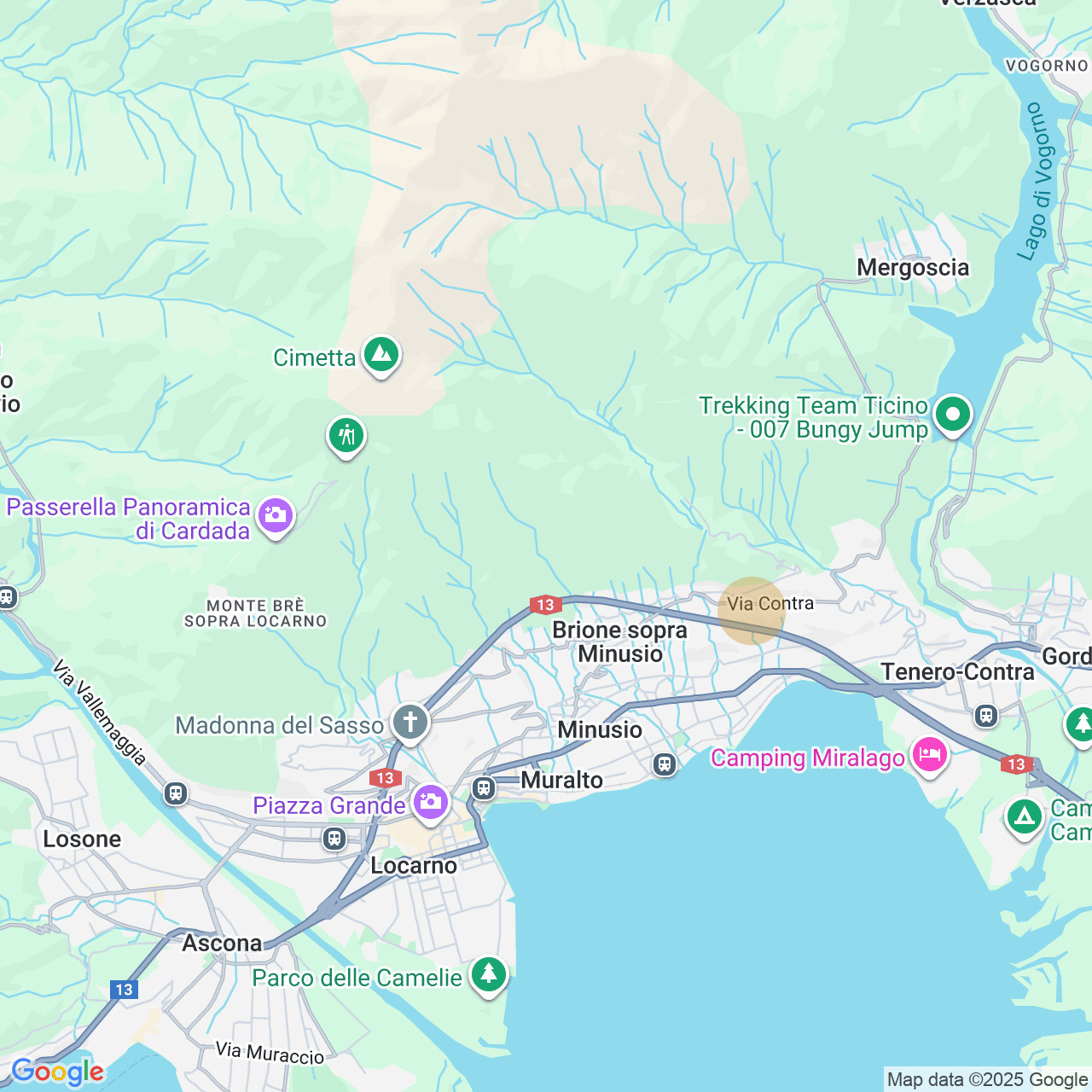The height and width of the screenshot is (1092, 1092).
Task: Select the hiking trail marker below Cimetta
Action: click(x=346, y=436)
